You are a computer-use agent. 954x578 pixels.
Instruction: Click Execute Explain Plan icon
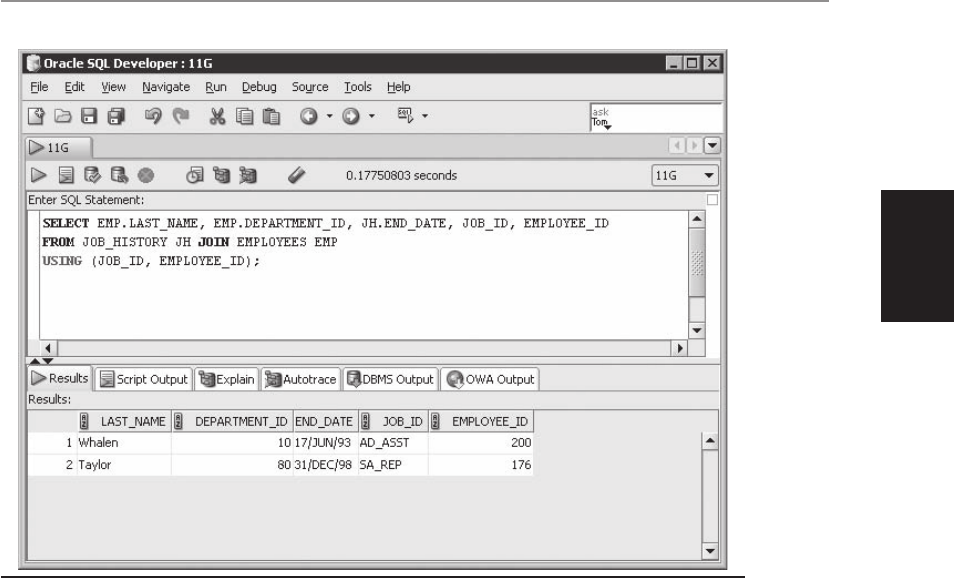221,175
